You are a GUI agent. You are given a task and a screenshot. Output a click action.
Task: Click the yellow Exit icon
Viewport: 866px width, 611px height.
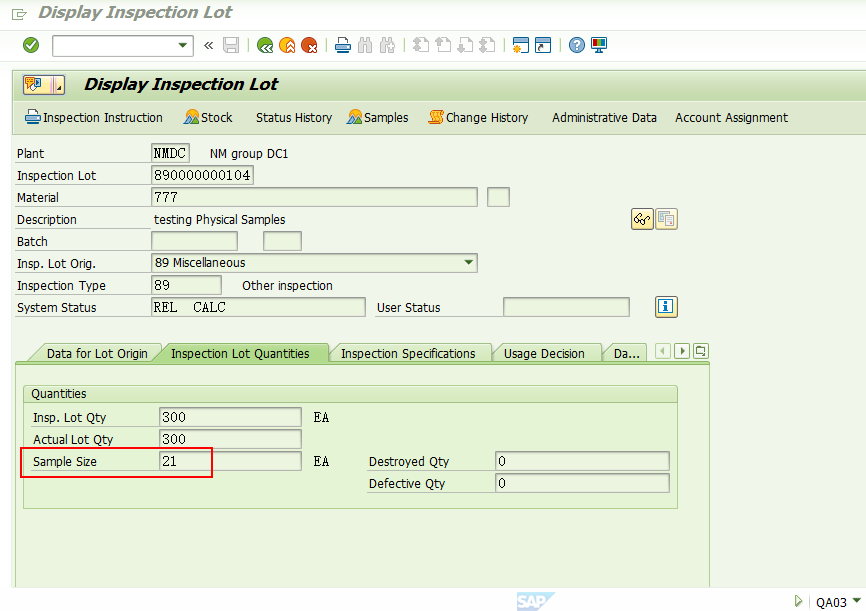[287, 45]
